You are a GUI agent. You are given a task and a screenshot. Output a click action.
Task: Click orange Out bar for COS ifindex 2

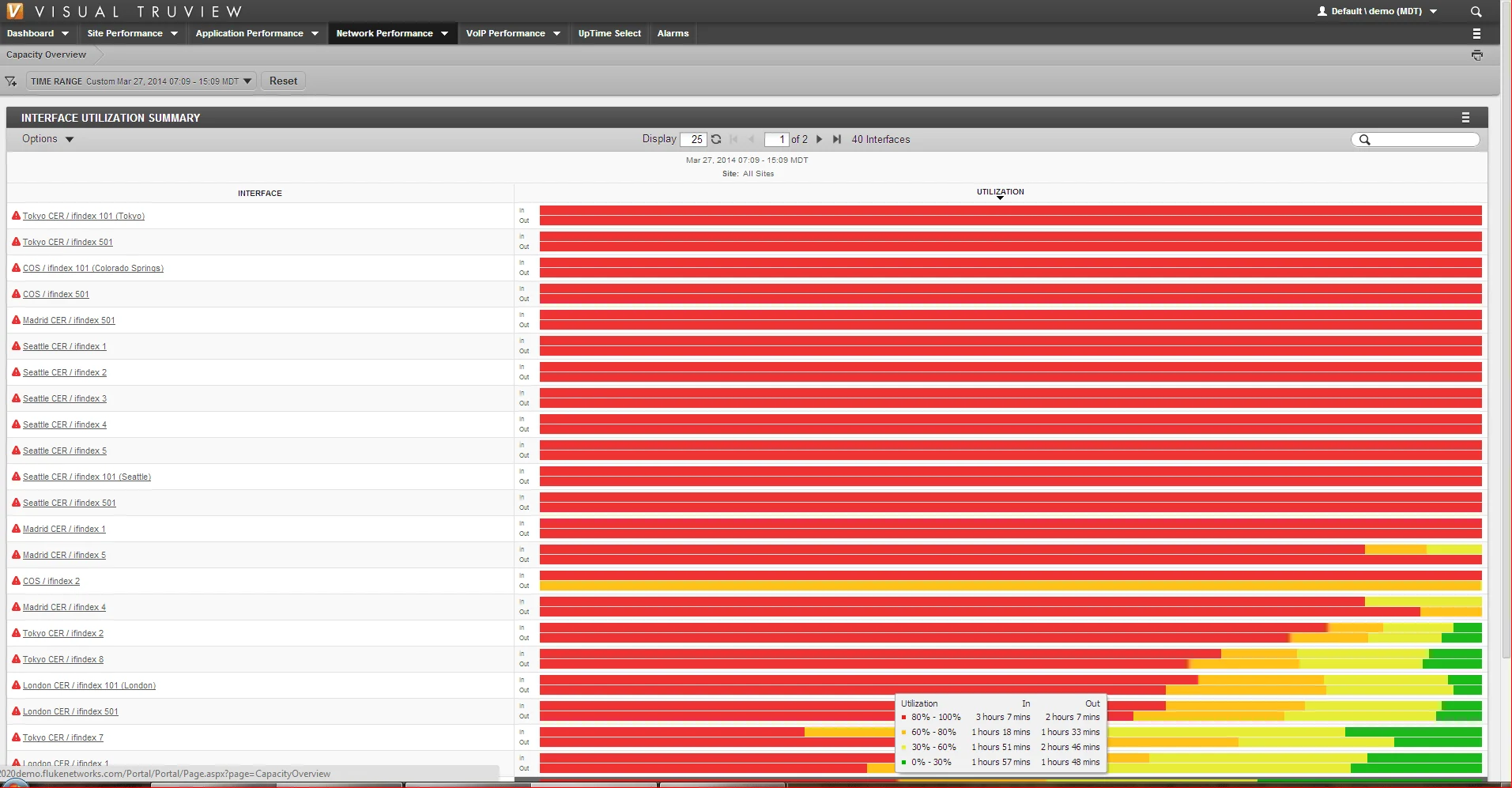point(1010,586)
